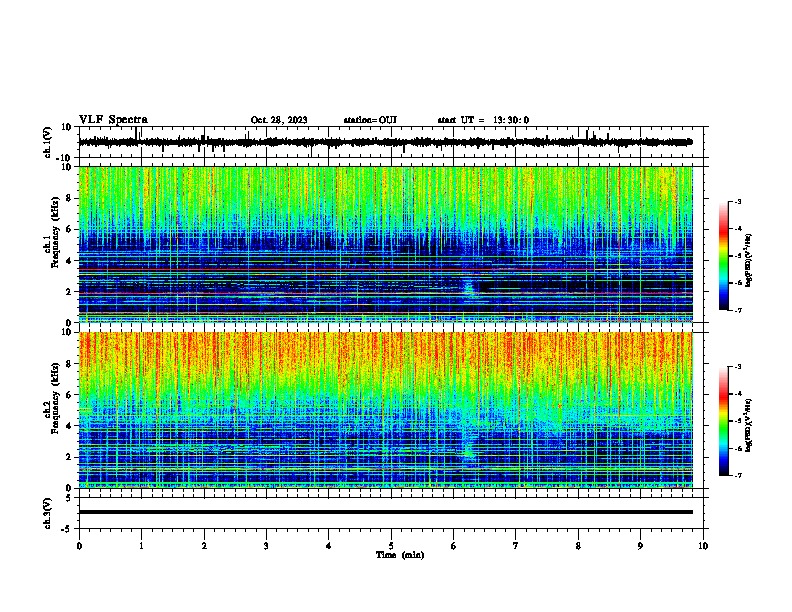
Task: Click time axis tick label "7"
Action: tap(516, 546)
